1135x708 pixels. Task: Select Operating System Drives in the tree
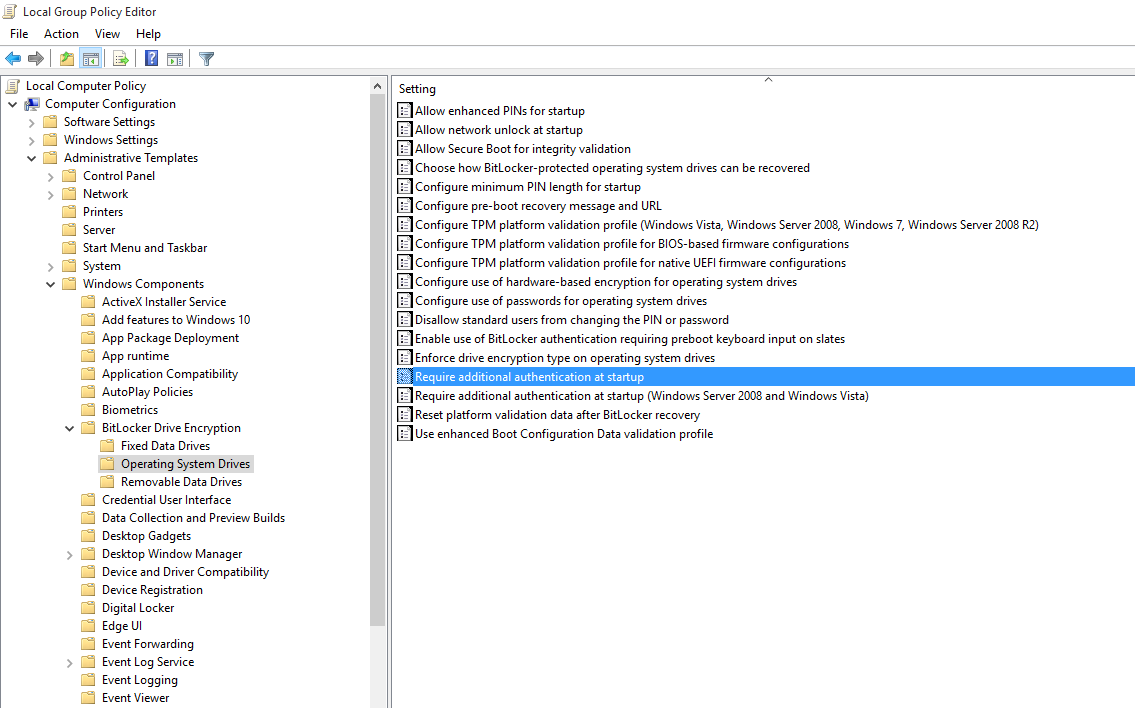point(185,464)
